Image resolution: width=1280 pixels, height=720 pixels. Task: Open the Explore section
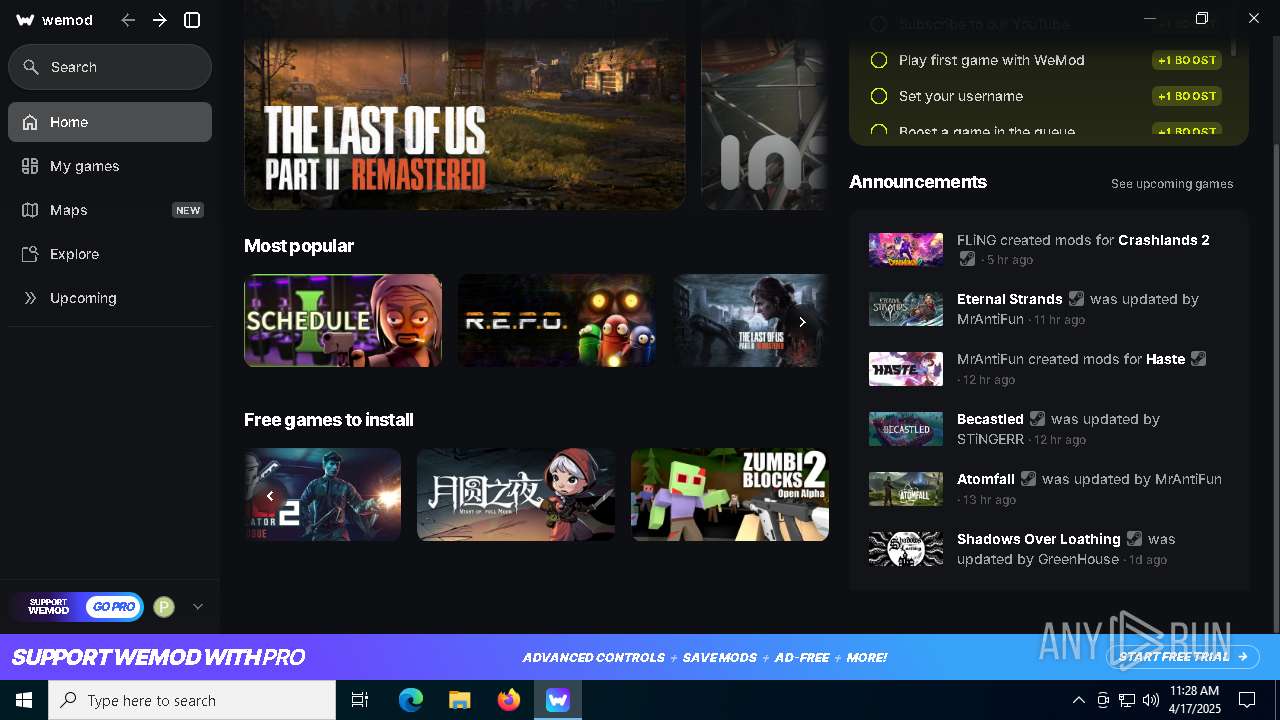110,254
